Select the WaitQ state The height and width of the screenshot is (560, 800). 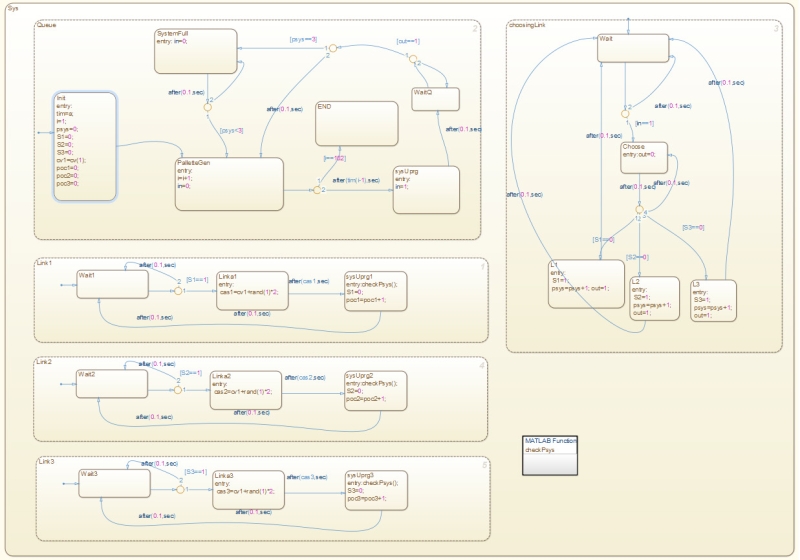tap(435, 99)
